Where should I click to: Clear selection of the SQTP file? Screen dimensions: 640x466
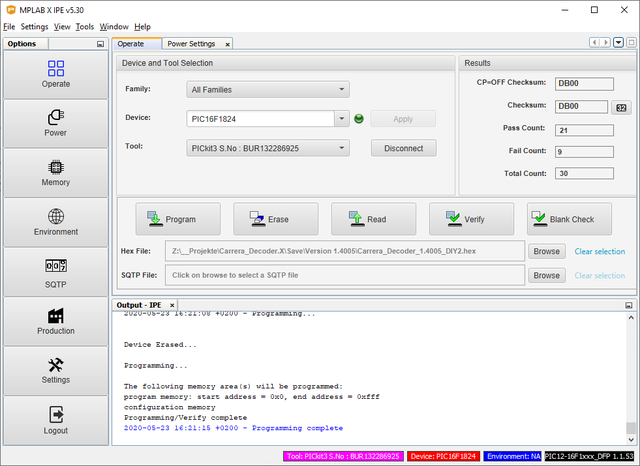point(600,275)
